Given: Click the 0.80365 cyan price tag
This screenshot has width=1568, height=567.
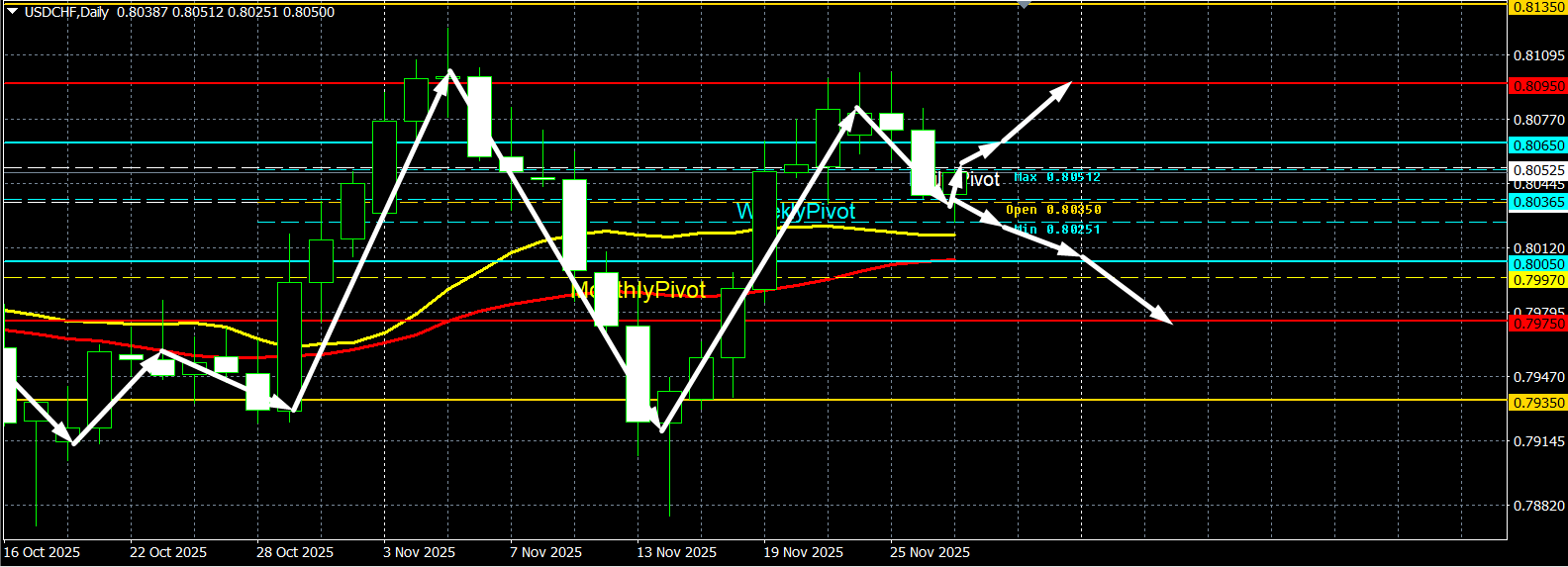Looking at the screenshot, I should click(x=1537, y=202).
